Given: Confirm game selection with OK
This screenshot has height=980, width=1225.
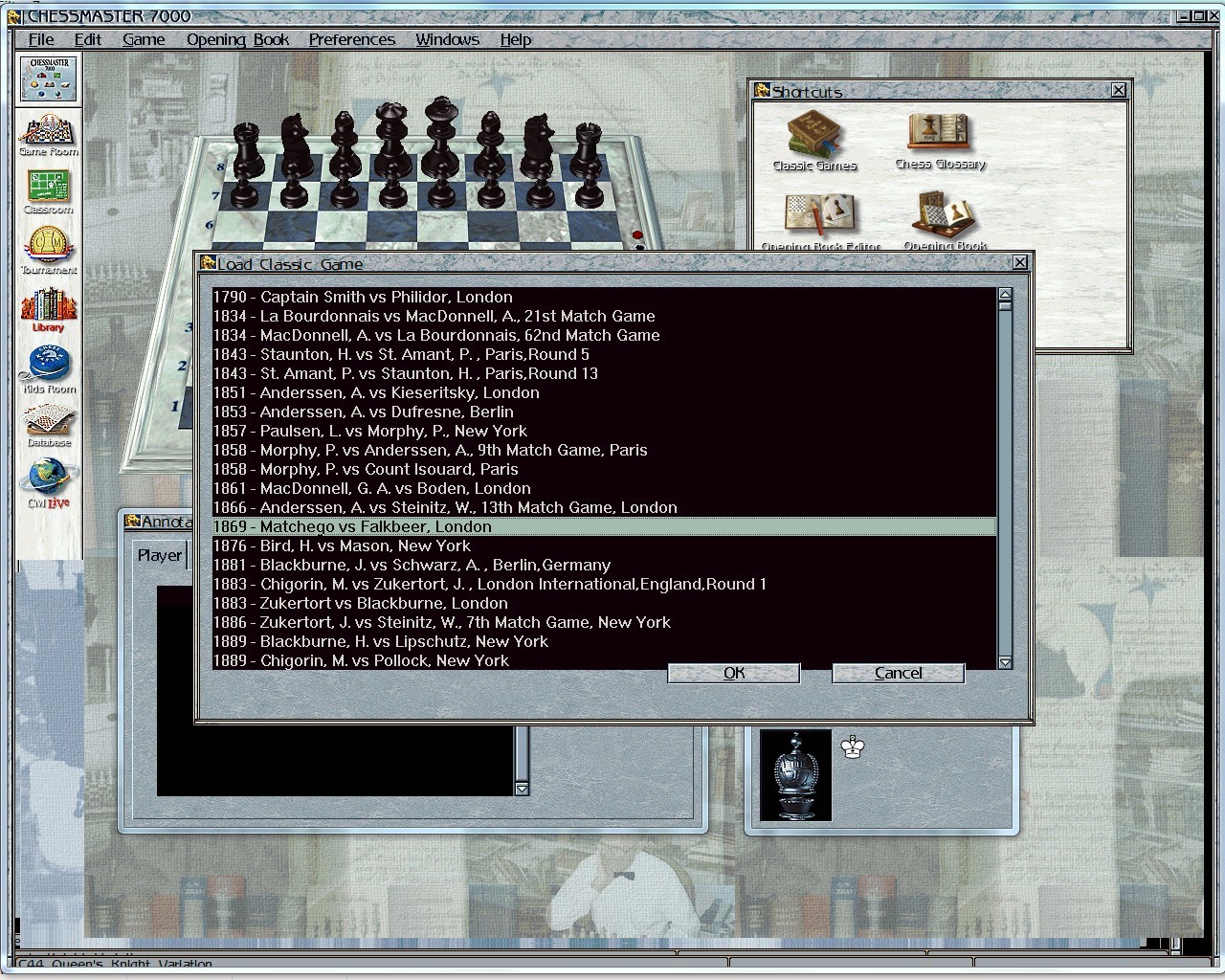Looking at the screenshot, I should tap(734, 673).
